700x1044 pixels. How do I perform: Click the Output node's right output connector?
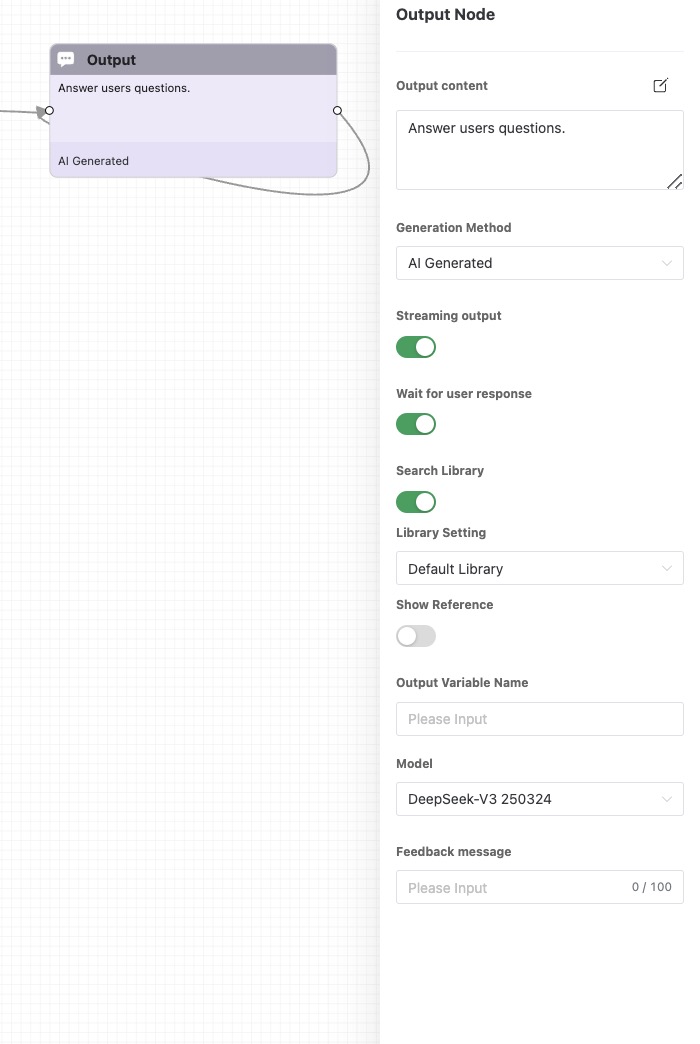338,111
